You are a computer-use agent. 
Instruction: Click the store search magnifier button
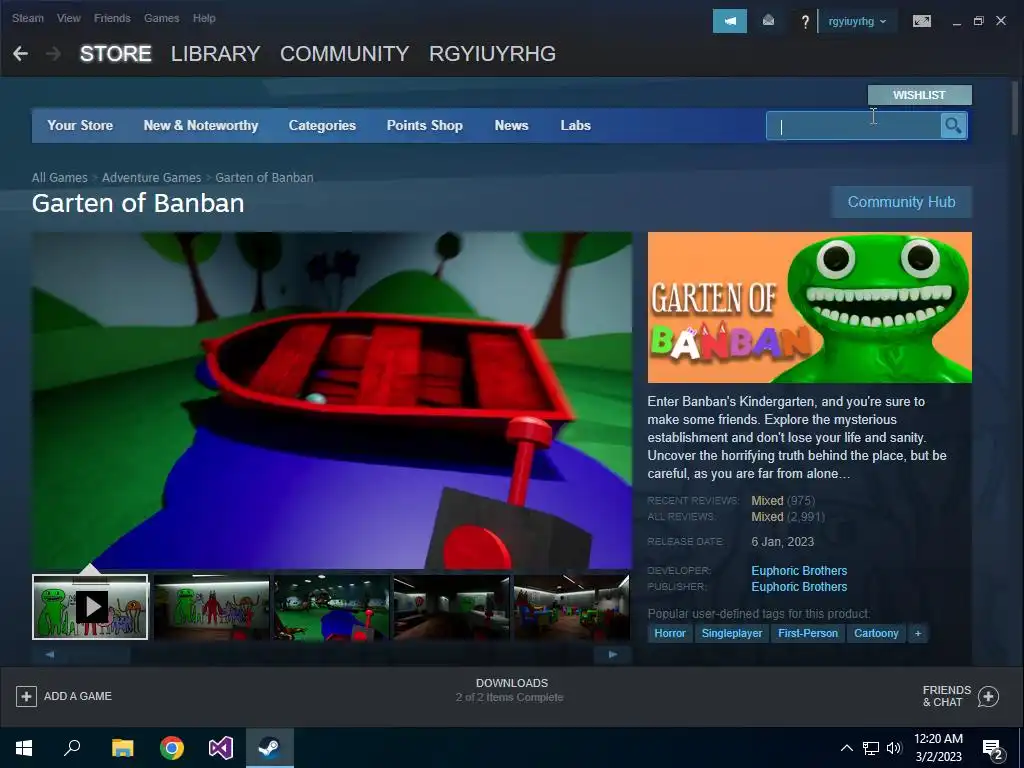pos(953,125)
